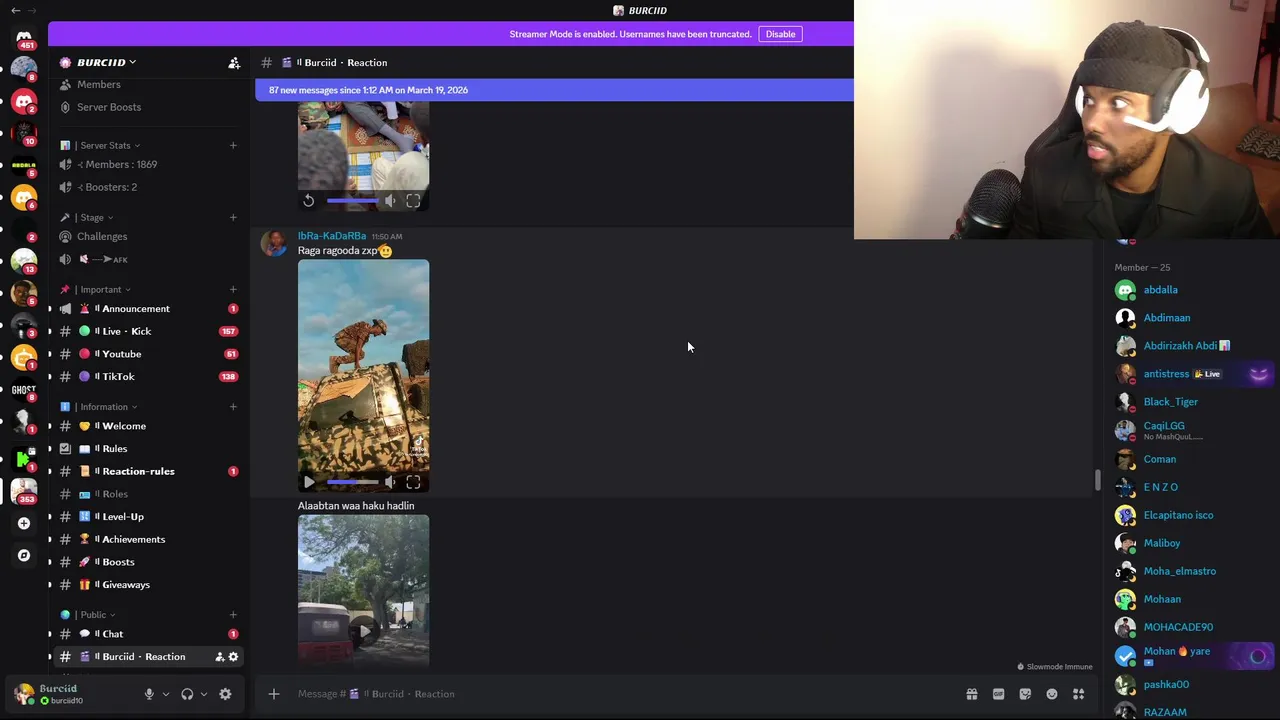Play the soldier-on-tank video
The image size is (1280, 720).
pyautogui.click(x=308, y=482)
